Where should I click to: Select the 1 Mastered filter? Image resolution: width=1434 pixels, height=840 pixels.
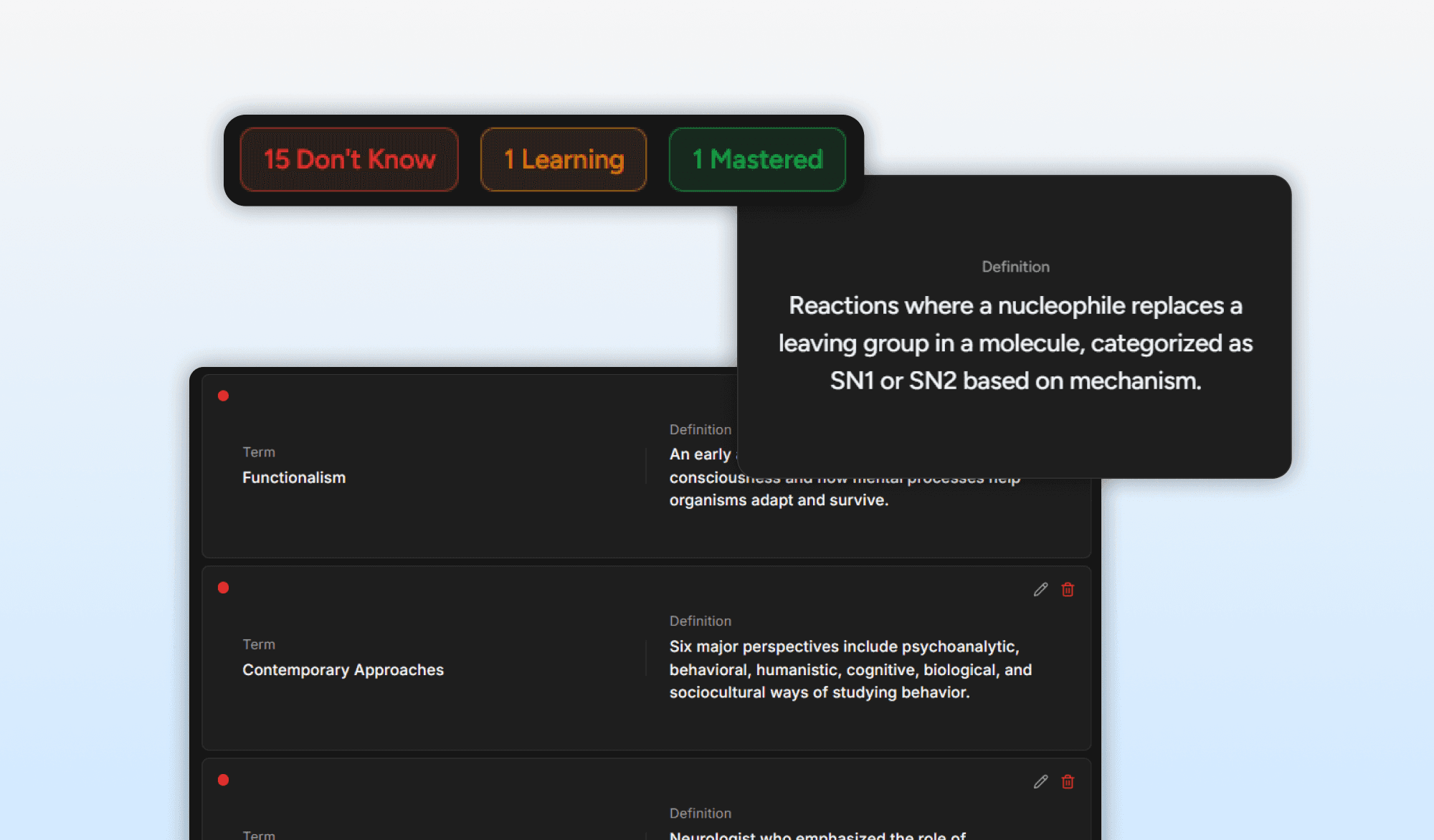757,159
